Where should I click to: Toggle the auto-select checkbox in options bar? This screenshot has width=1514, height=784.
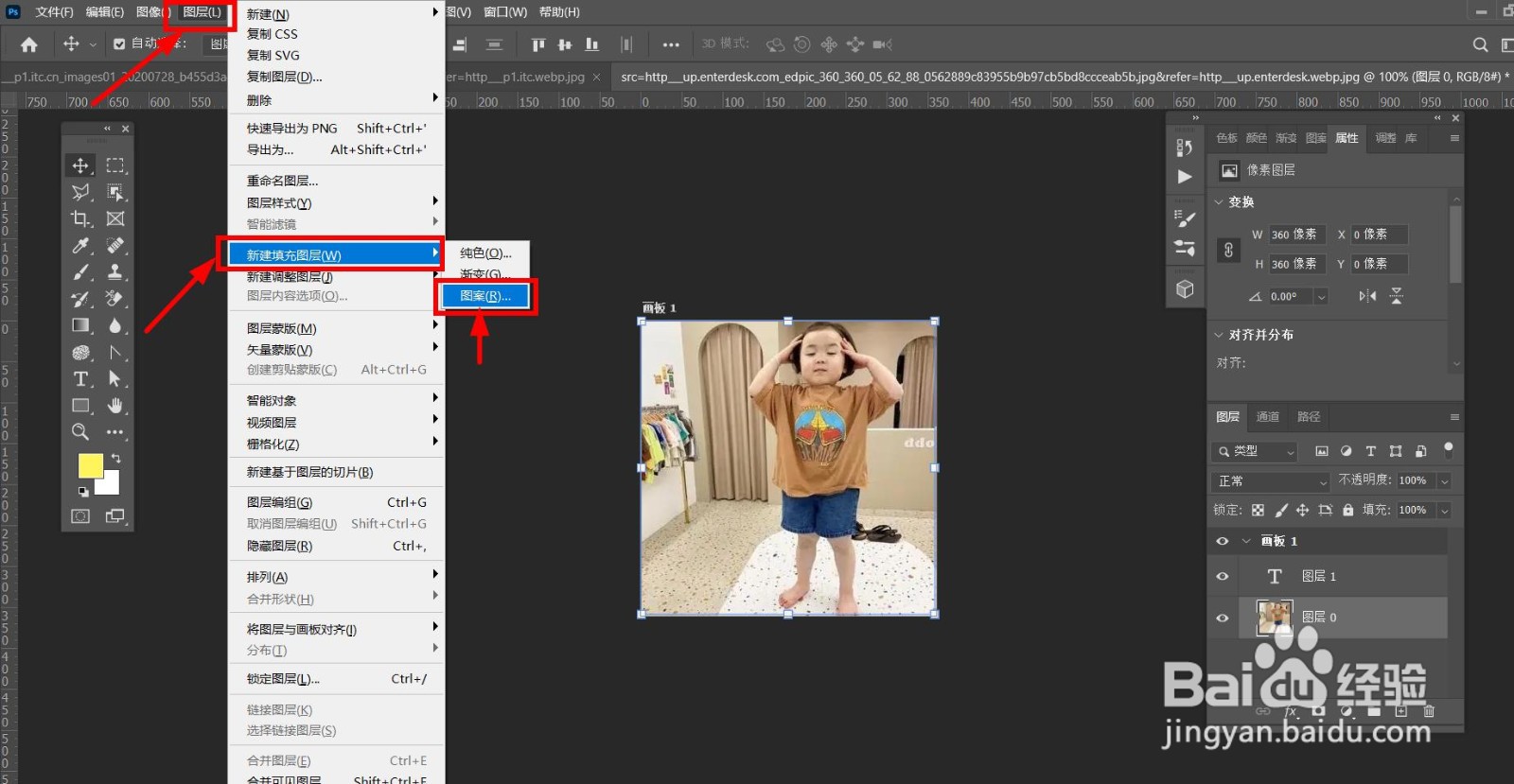(x=119, y=44)
